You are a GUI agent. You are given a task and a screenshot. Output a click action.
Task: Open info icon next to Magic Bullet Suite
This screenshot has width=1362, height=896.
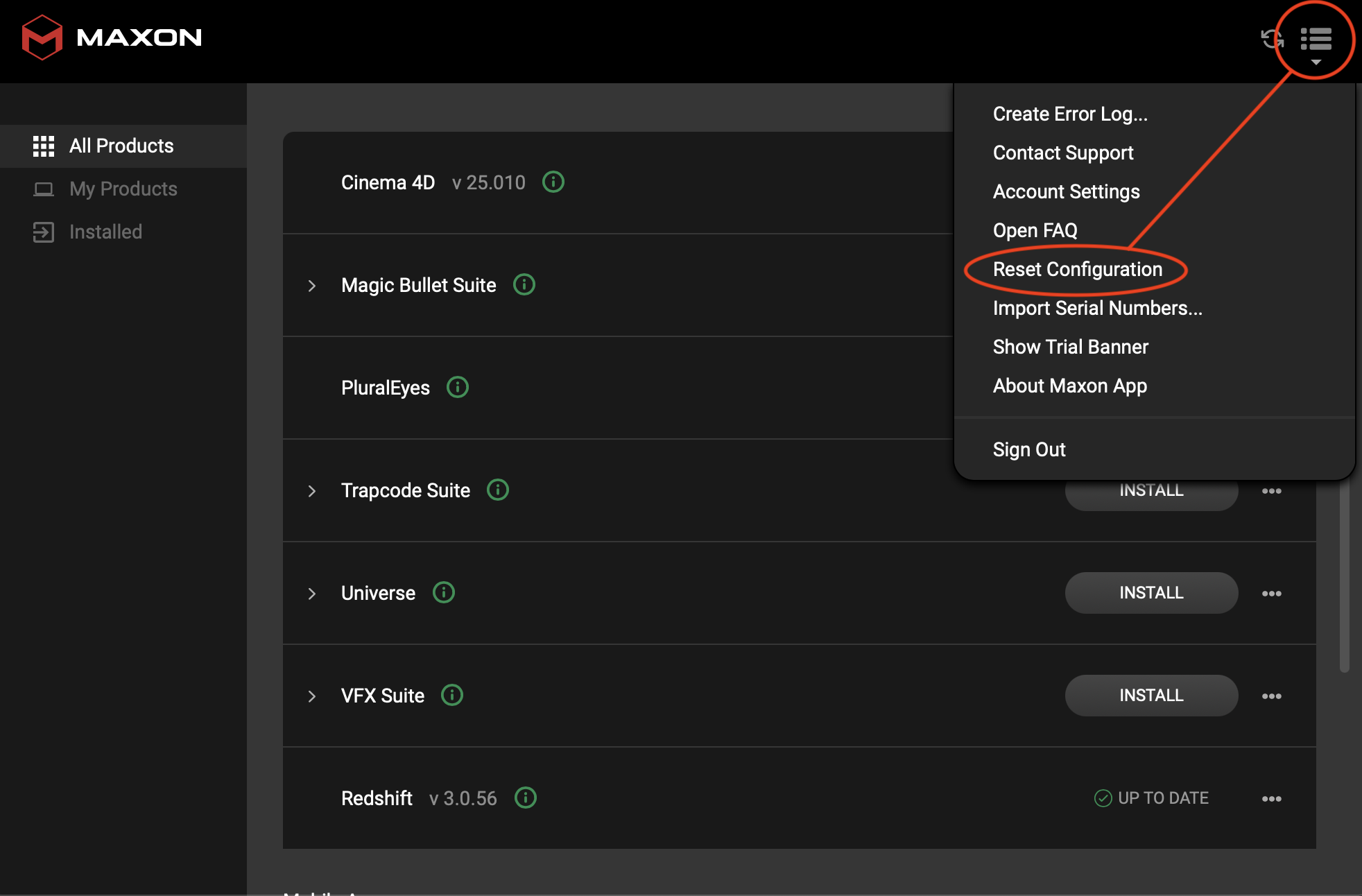click(x=524, y=285)
